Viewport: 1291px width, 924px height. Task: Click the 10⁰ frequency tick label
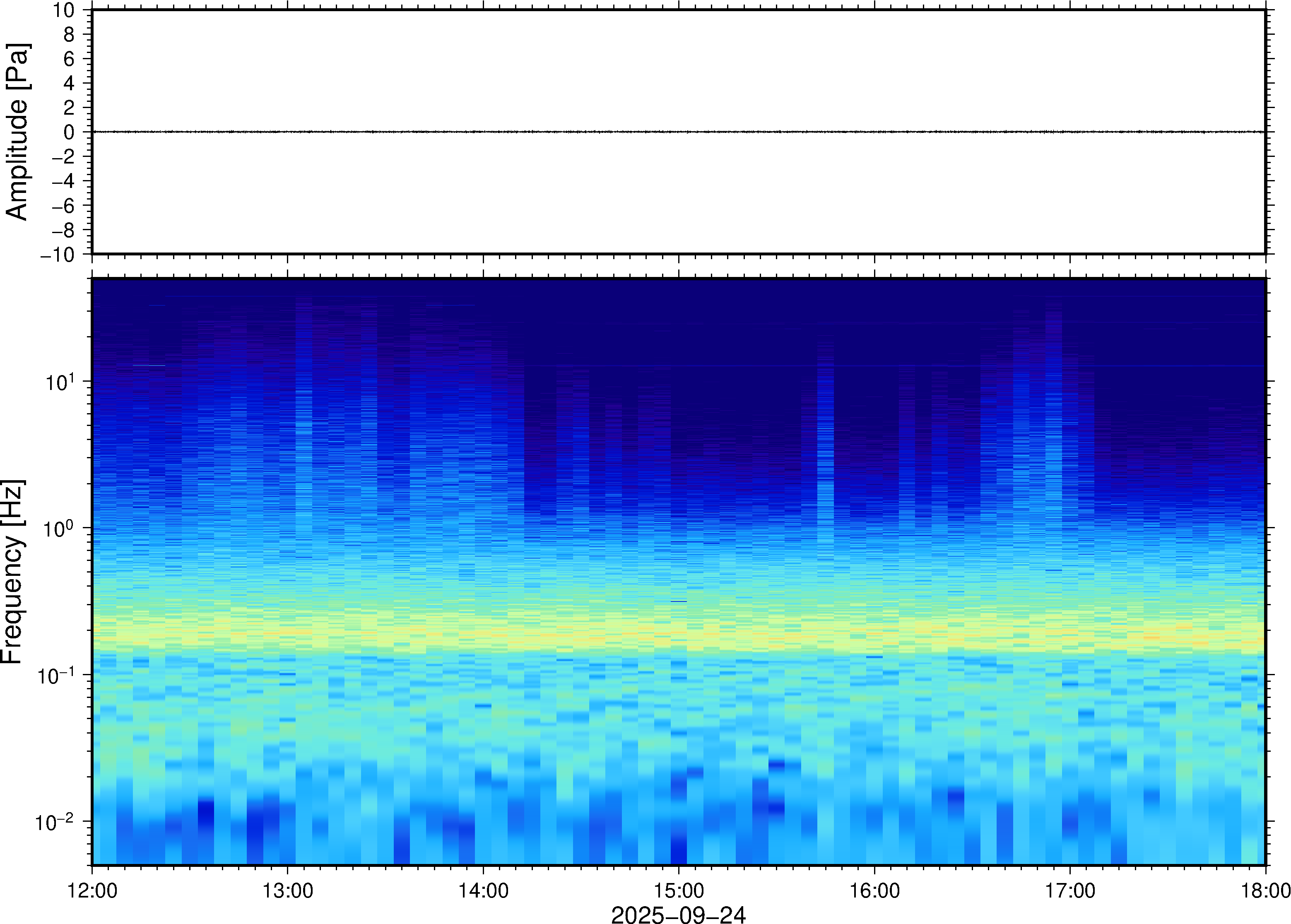coord(59,529)
